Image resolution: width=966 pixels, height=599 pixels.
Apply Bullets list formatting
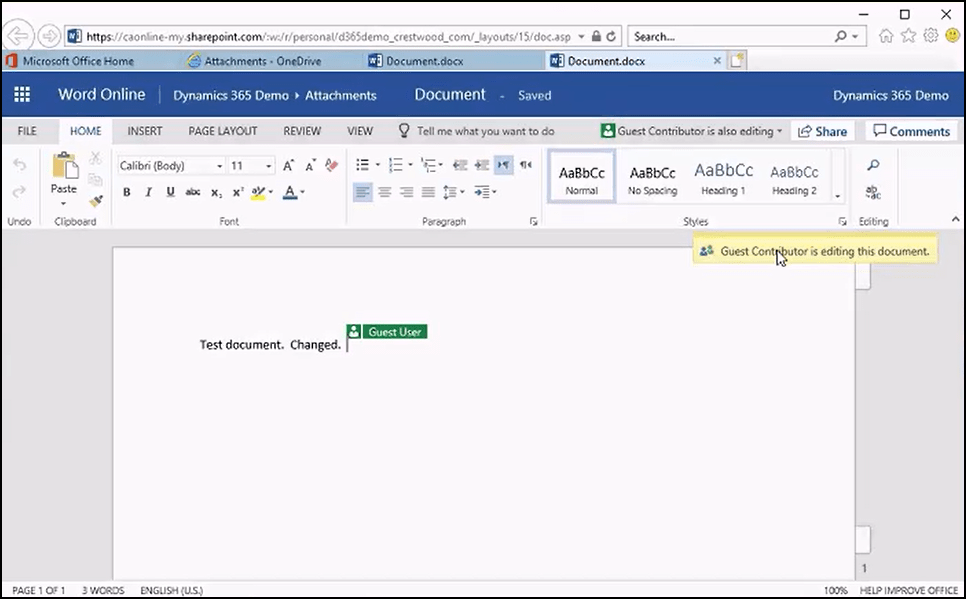point(364,165)
